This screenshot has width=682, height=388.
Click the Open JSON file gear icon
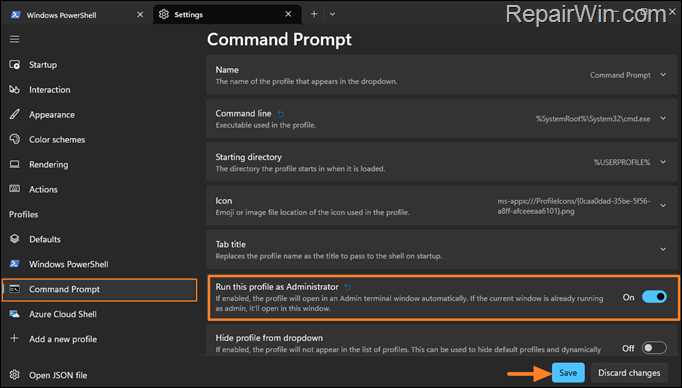[x=14, y=375]
